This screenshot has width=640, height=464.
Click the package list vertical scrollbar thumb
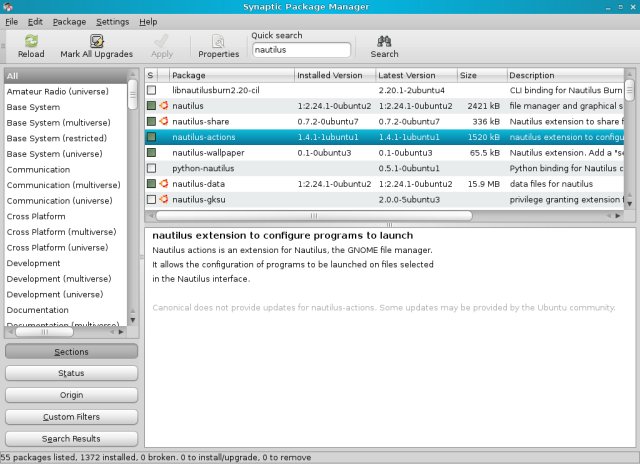click(629, 90)
